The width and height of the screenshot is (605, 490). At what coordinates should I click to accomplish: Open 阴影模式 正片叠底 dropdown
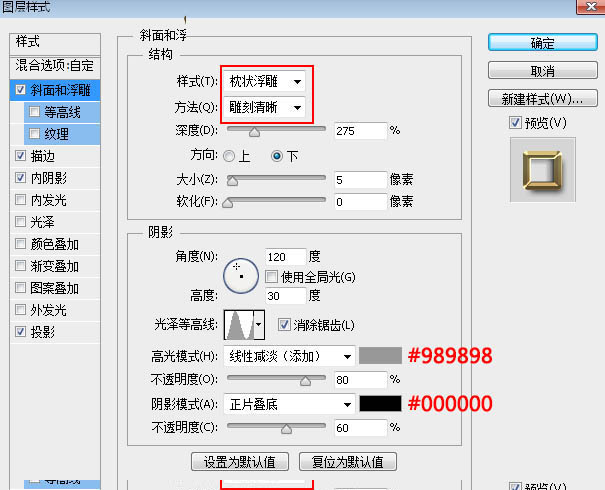pos(289,404)
